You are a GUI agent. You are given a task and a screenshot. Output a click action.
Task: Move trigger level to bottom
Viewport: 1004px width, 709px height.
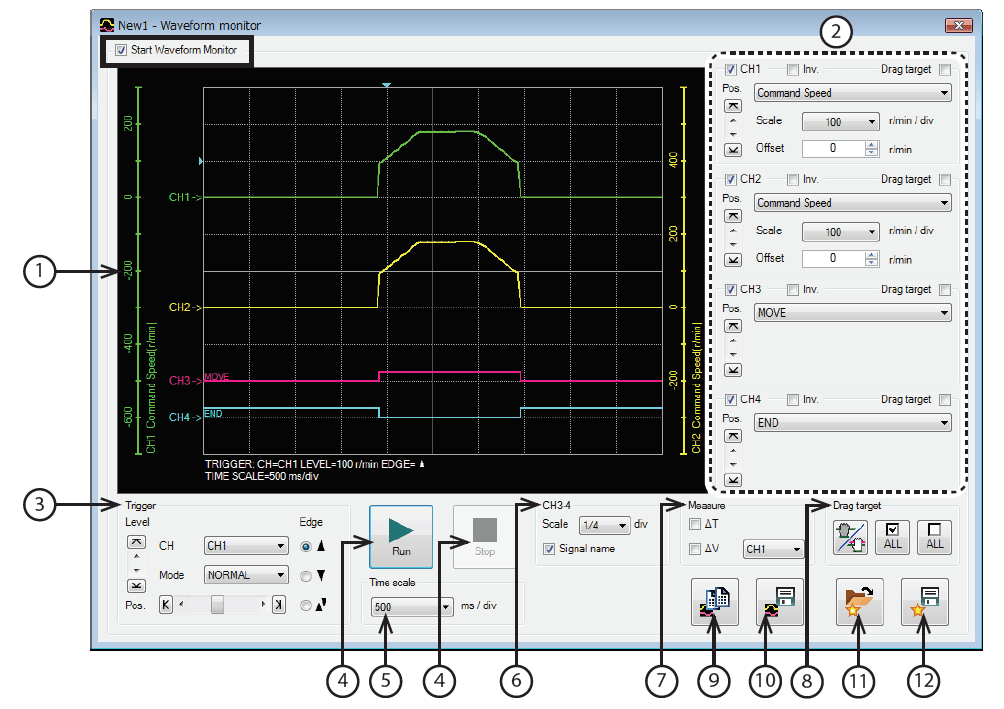pos(136,585)
